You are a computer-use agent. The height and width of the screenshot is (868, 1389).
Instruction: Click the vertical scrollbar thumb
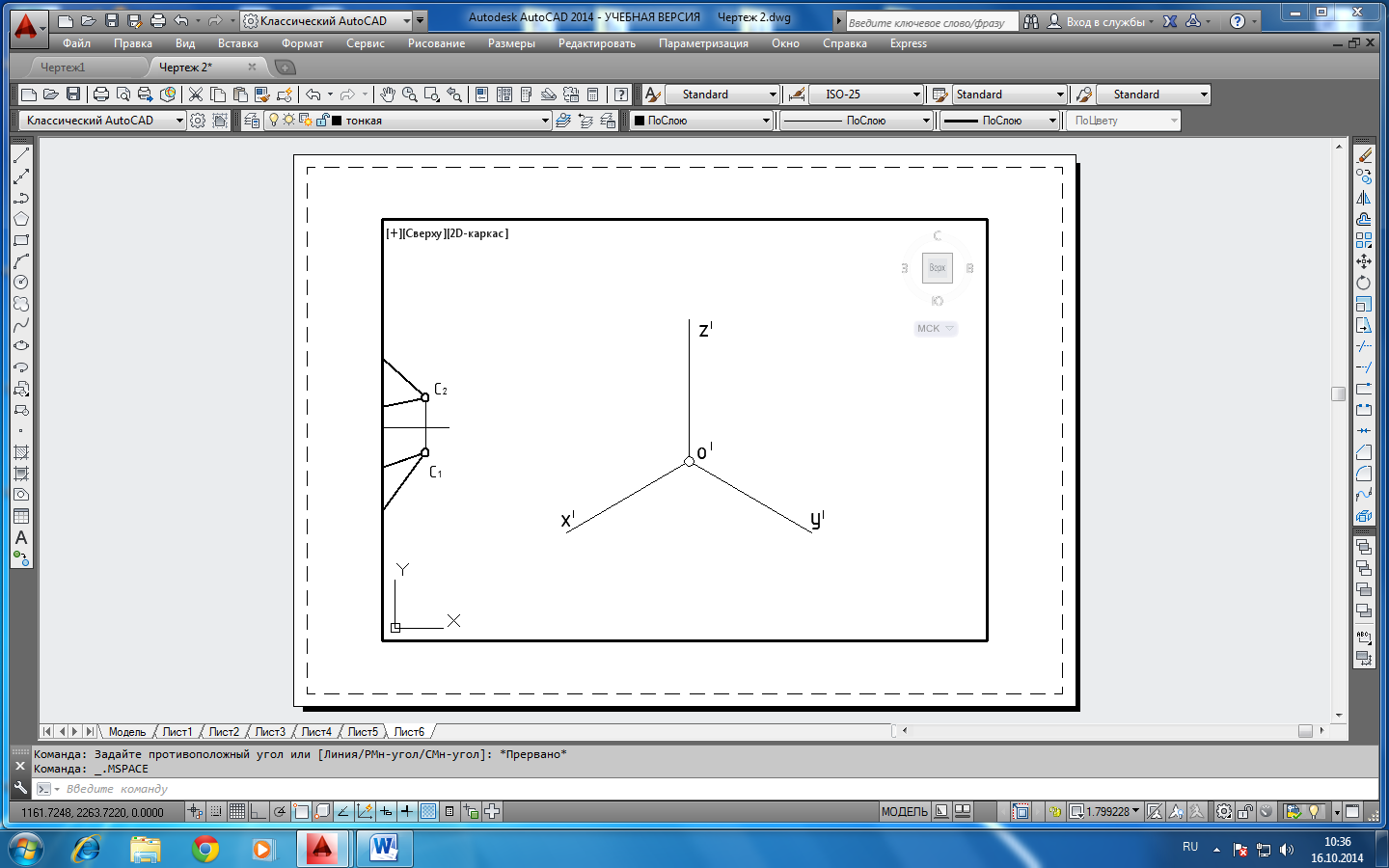click(1338, 393)
